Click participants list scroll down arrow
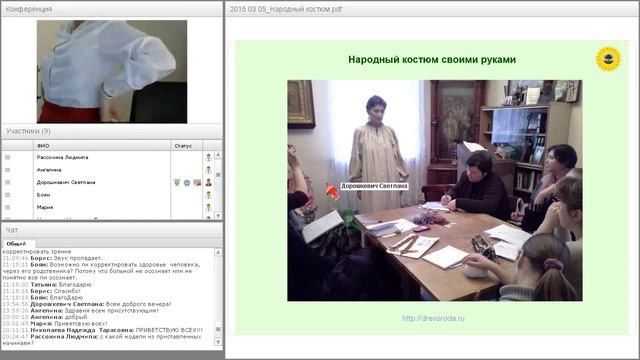 [218, 216]
